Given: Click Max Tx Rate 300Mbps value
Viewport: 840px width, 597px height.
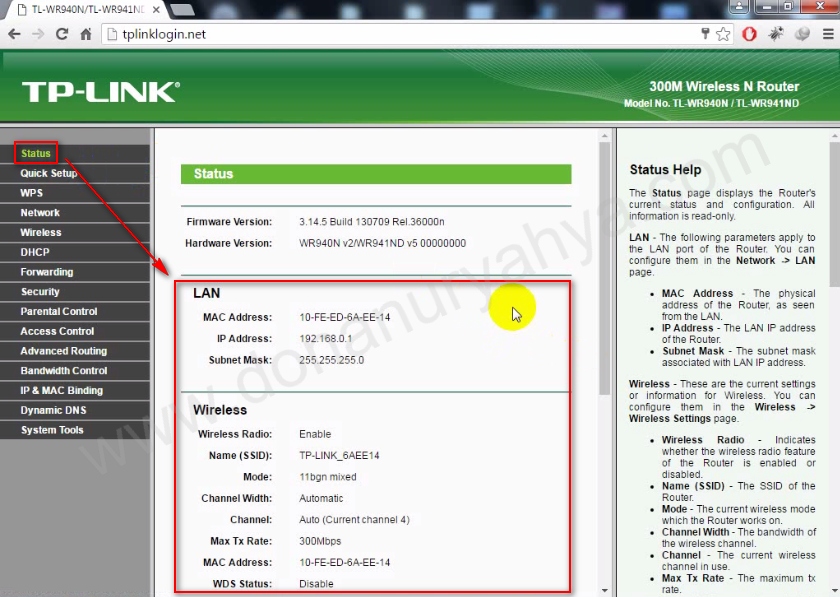Looking at the screenshot, I should pos(320,541).
